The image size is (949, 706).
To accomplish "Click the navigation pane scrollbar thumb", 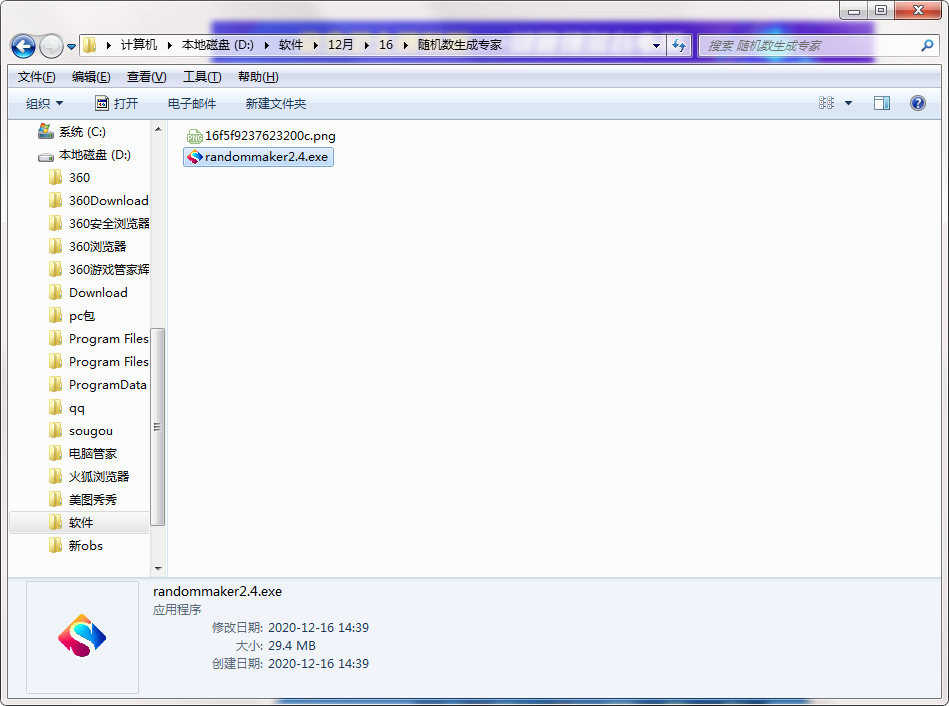I will [x=157, y=427].
